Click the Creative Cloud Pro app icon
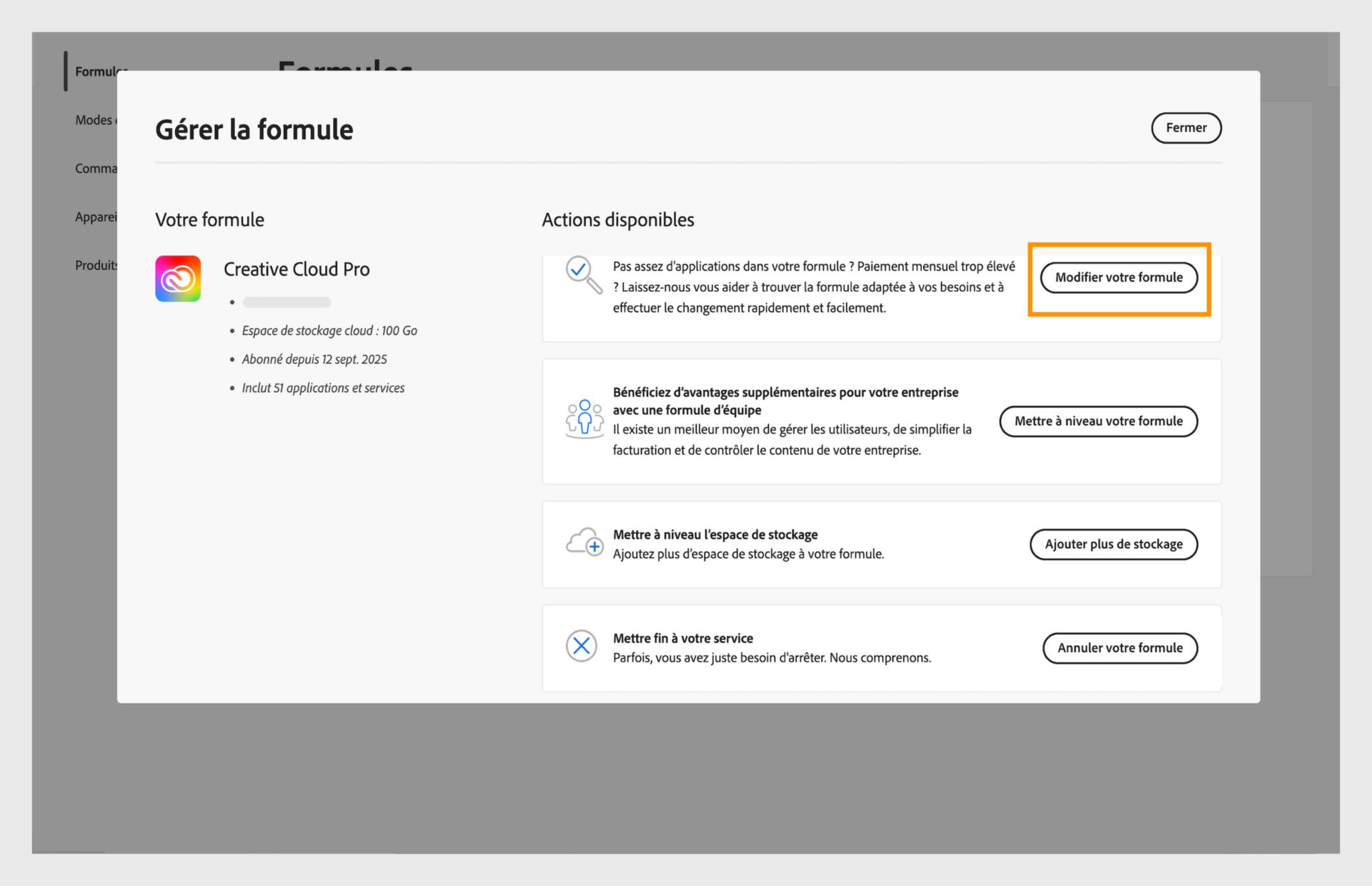The image size is (1372, 886). [x=178, y=279]
